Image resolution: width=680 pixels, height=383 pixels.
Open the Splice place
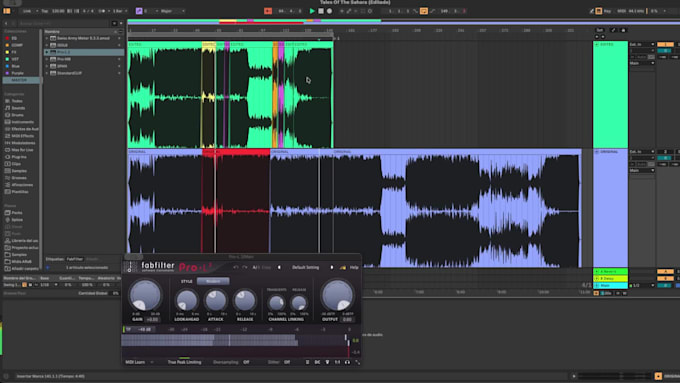click(17, 219)
